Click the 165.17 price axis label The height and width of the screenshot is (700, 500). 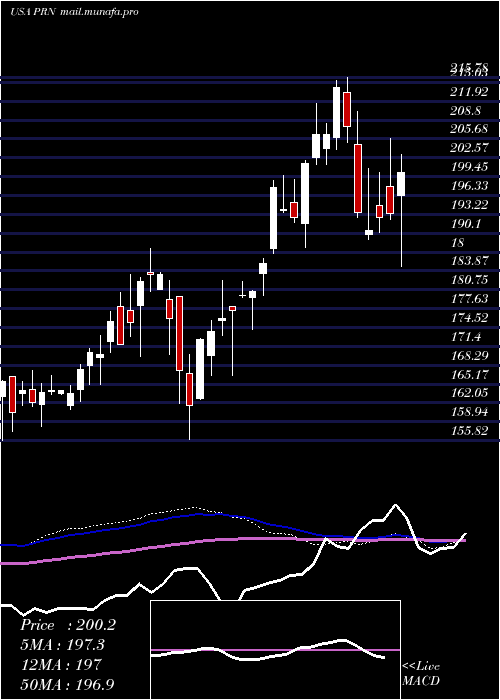(469, 375)
